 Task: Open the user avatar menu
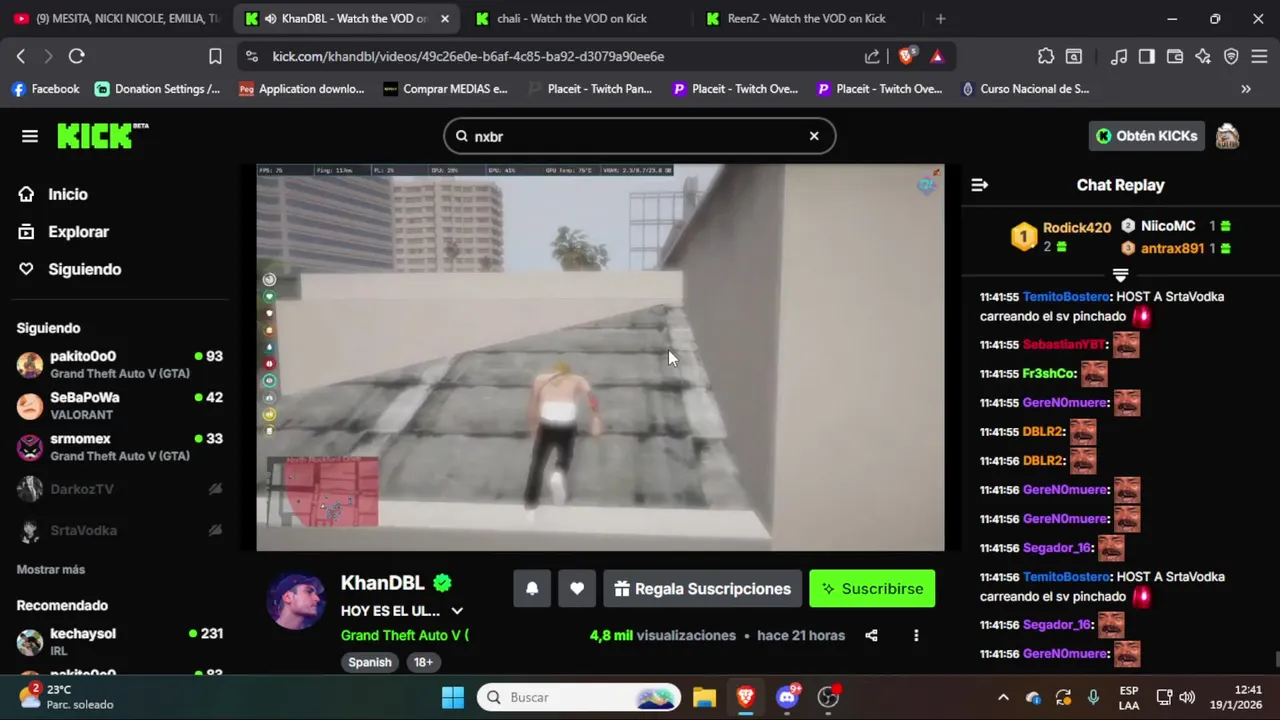[x=1227, y=136]
